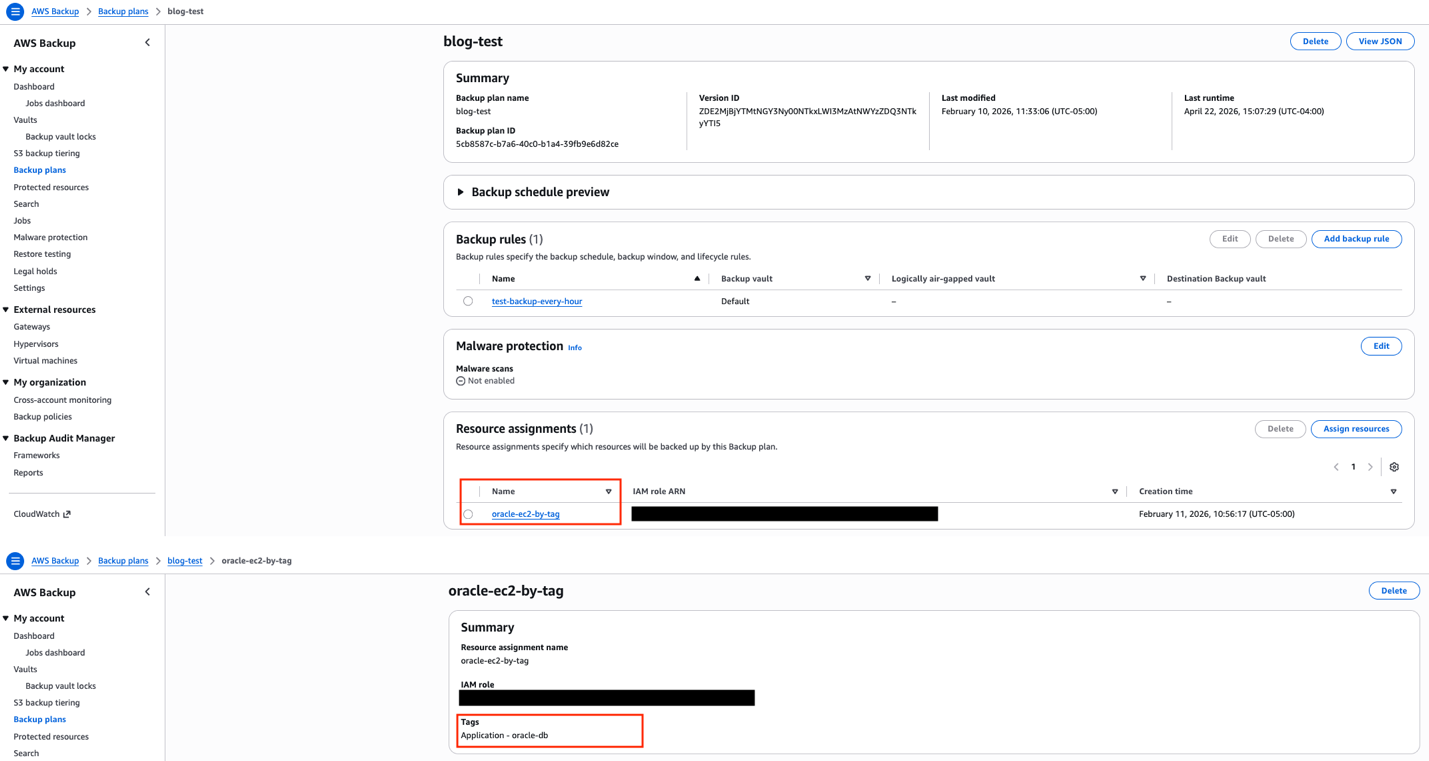This screenshot has width=1429, height=761.
Task: Open Settings in the sidebar
Action: [29, 288]
